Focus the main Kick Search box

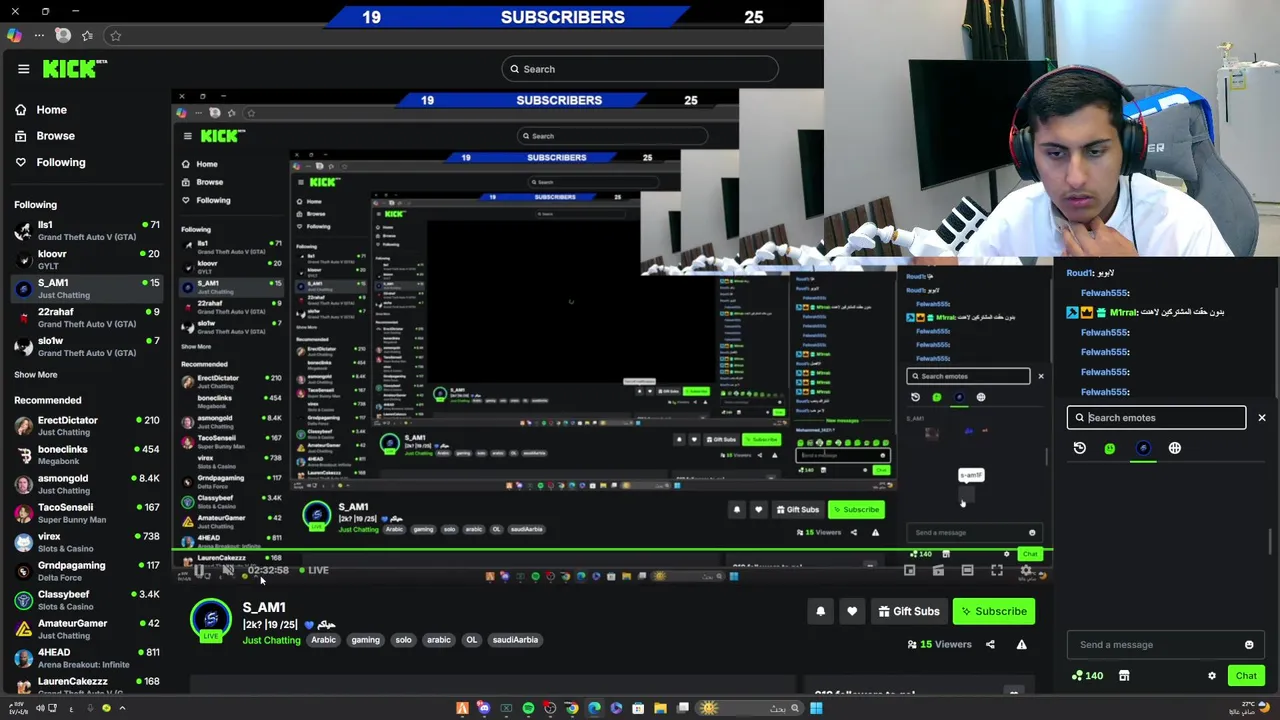point(640,69)
